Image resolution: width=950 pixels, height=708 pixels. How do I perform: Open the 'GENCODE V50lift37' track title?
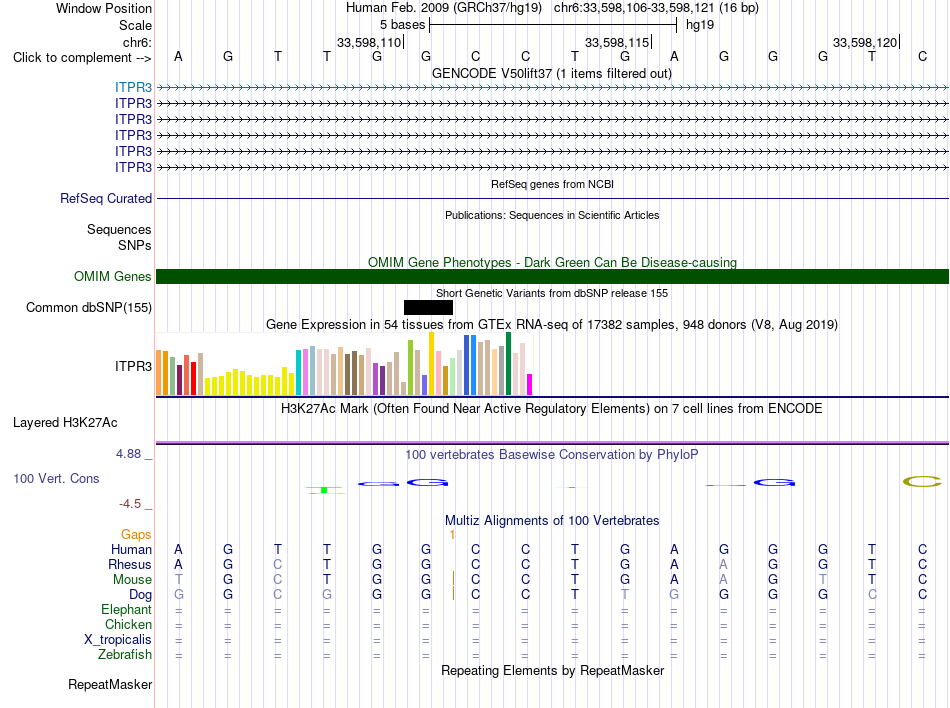point(552,73)
